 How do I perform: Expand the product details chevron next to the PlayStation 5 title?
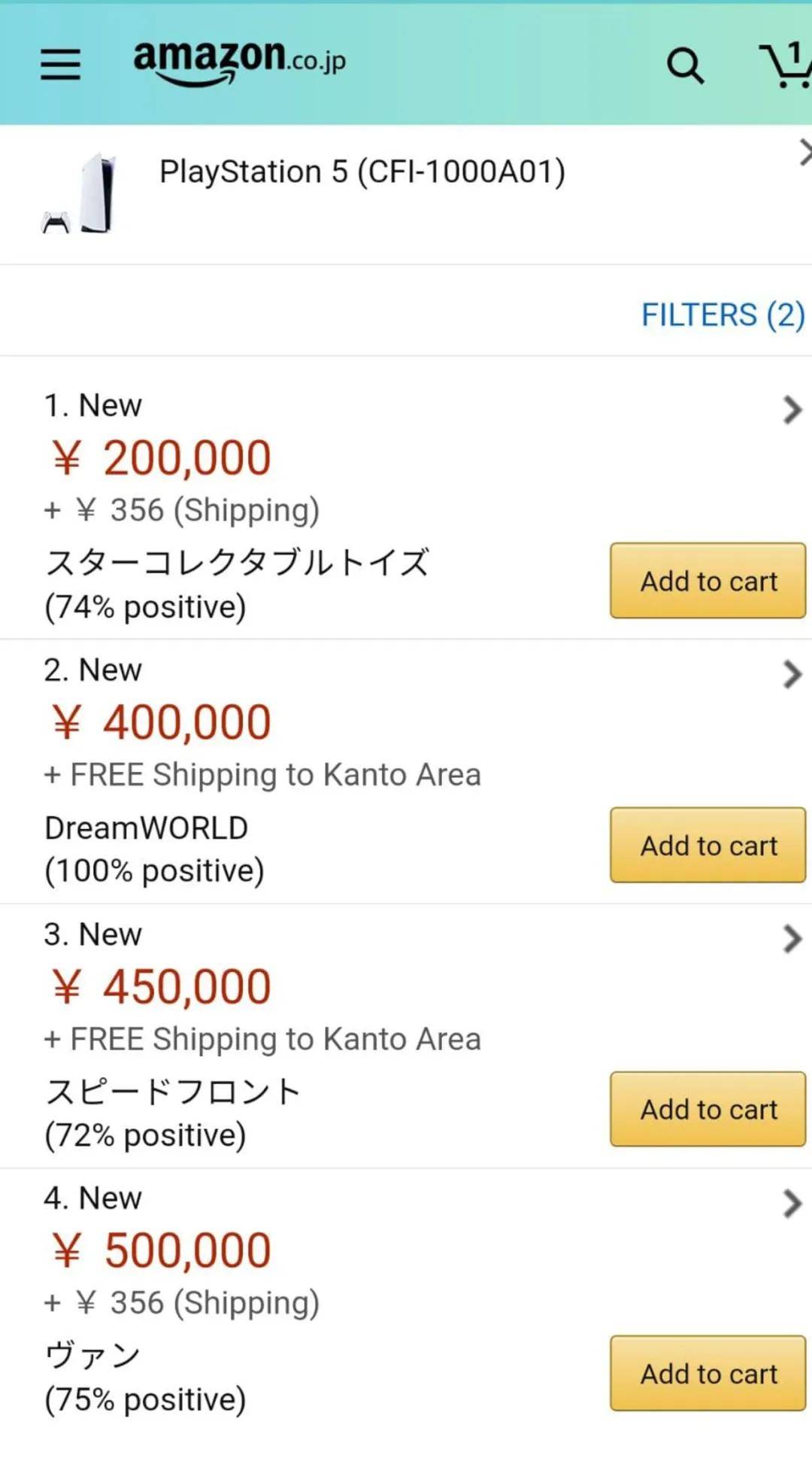(804, 153)
